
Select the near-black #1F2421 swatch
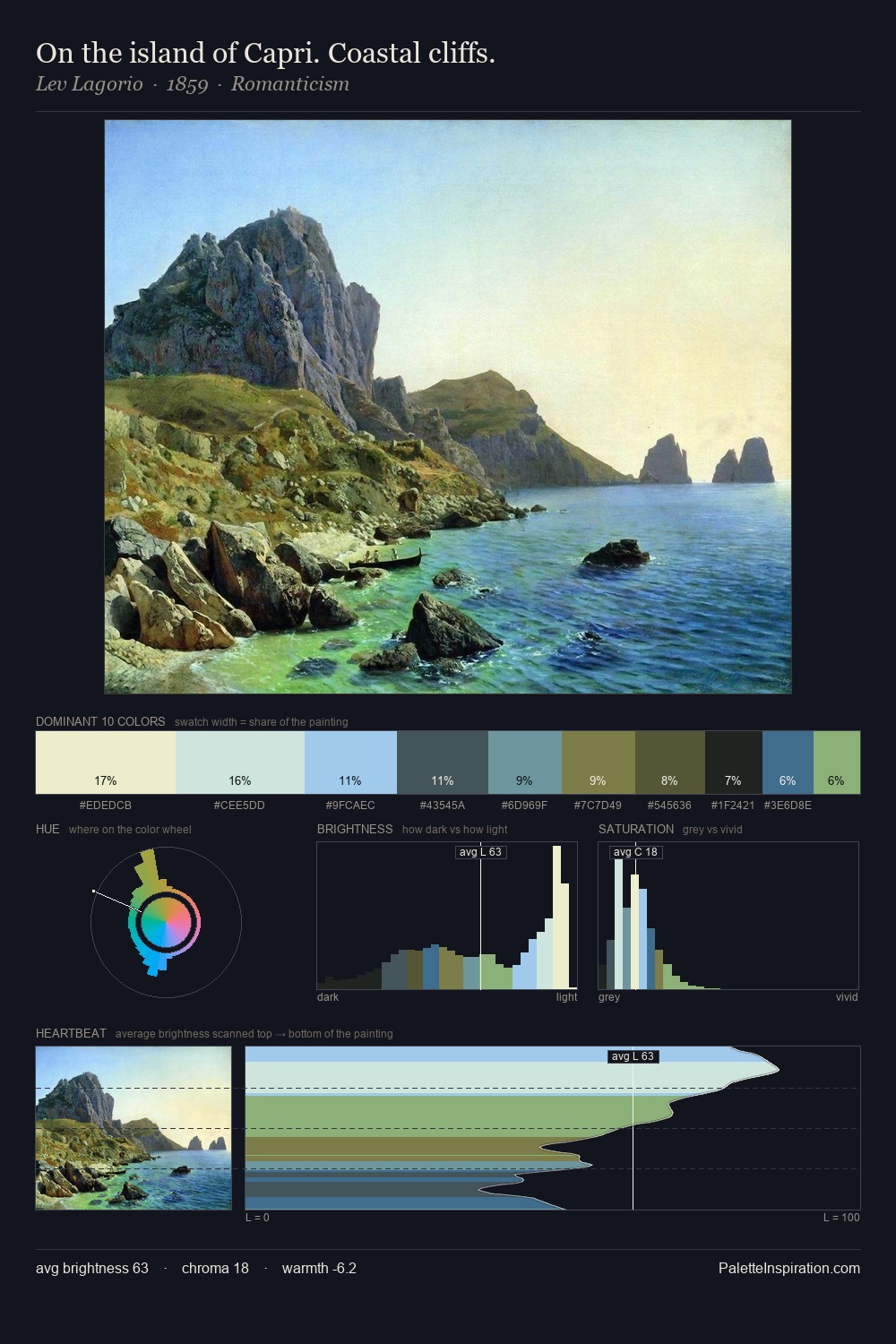coord(734,762)
